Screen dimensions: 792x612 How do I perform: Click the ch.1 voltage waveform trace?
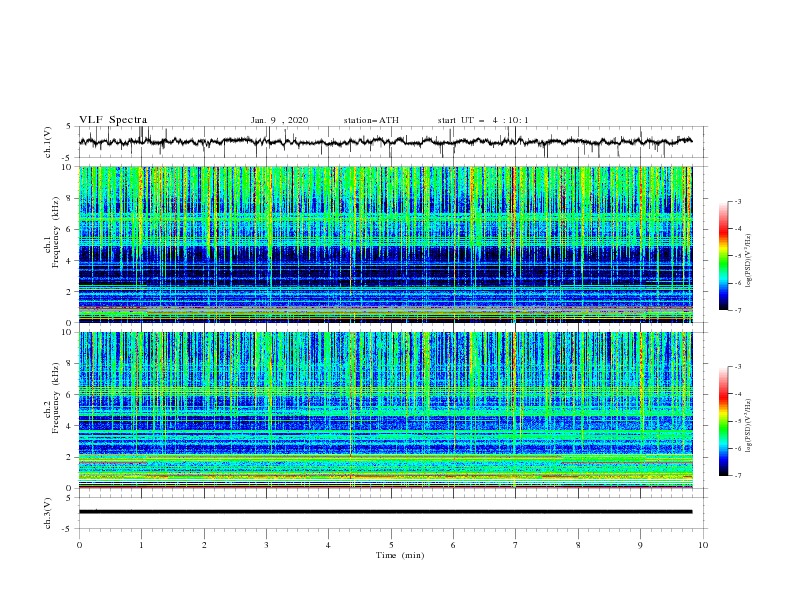[x=385, y=142]
